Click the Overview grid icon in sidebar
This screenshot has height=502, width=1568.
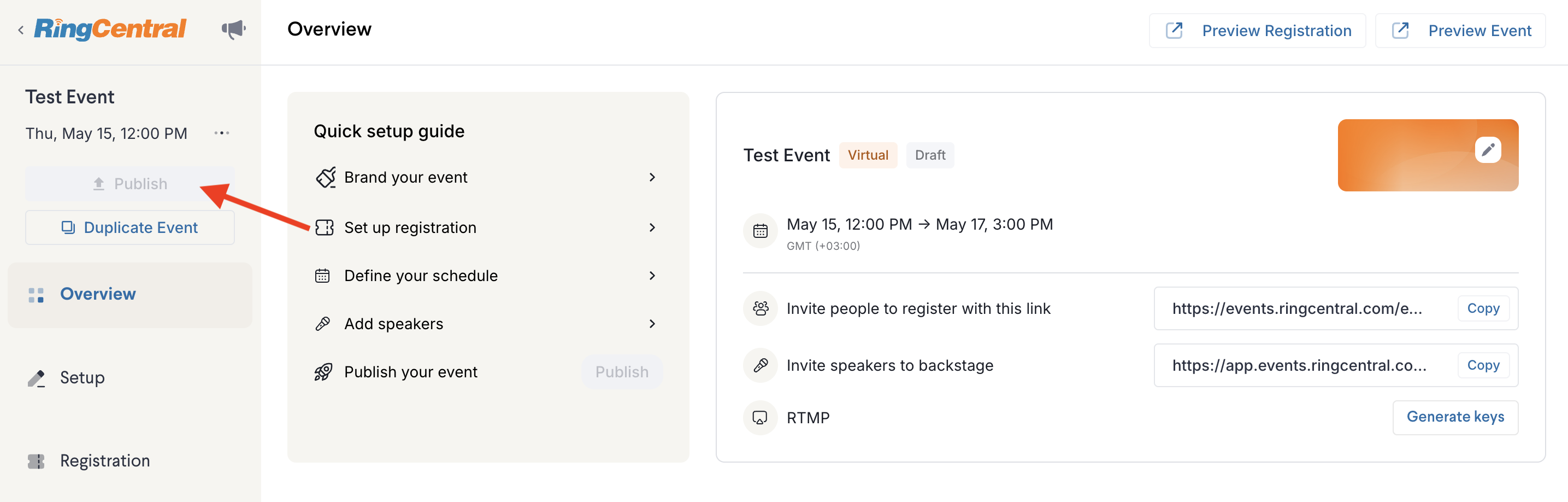(36, 295)
